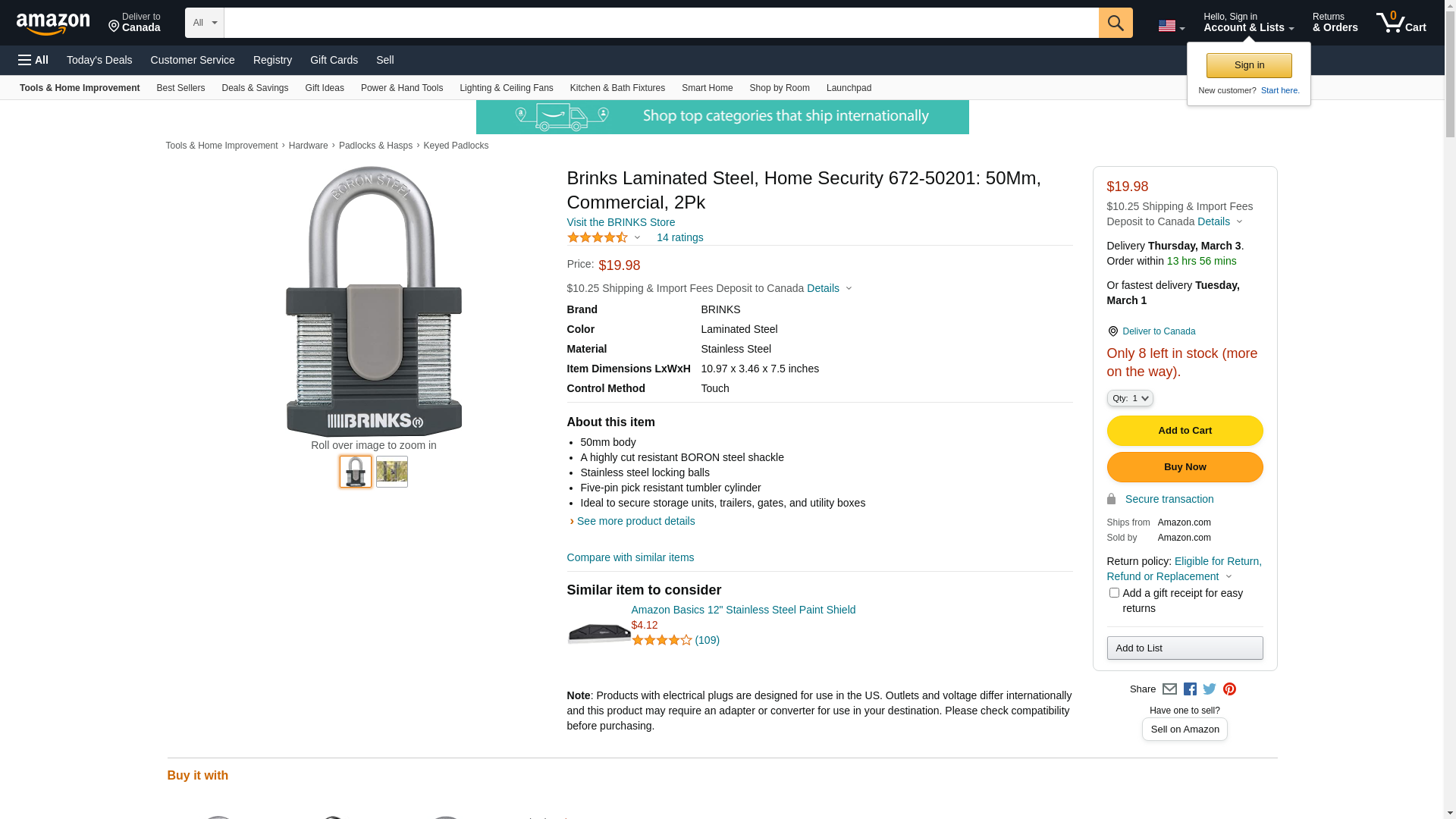Open Today's Deals in navigation bar

pyautogui.click(x=99, y=60)
